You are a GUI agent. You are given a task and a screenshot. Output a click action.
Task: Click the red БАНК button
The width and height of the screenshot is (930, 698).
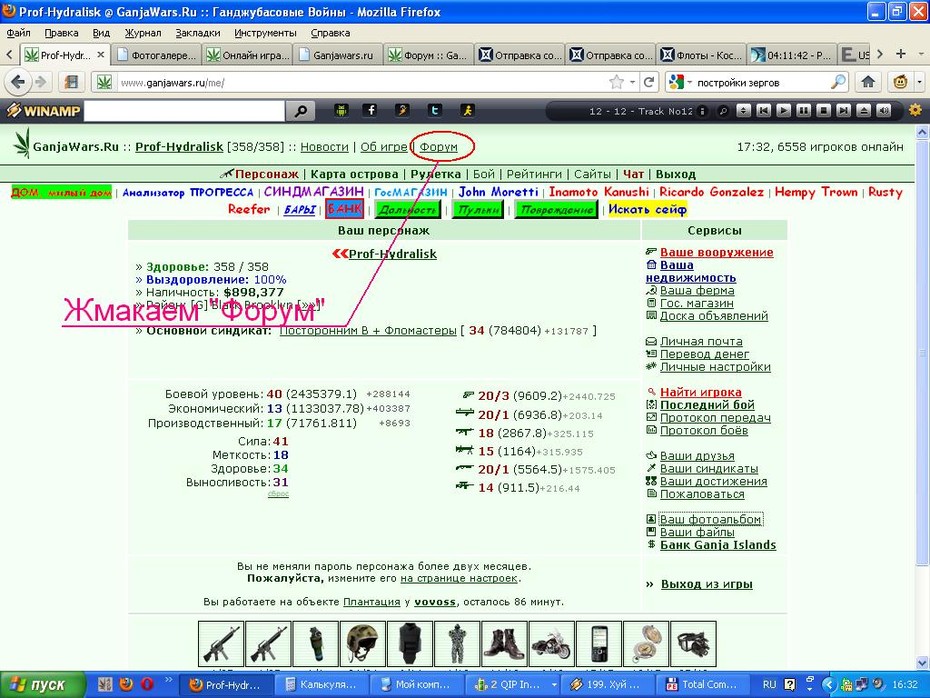345,209
